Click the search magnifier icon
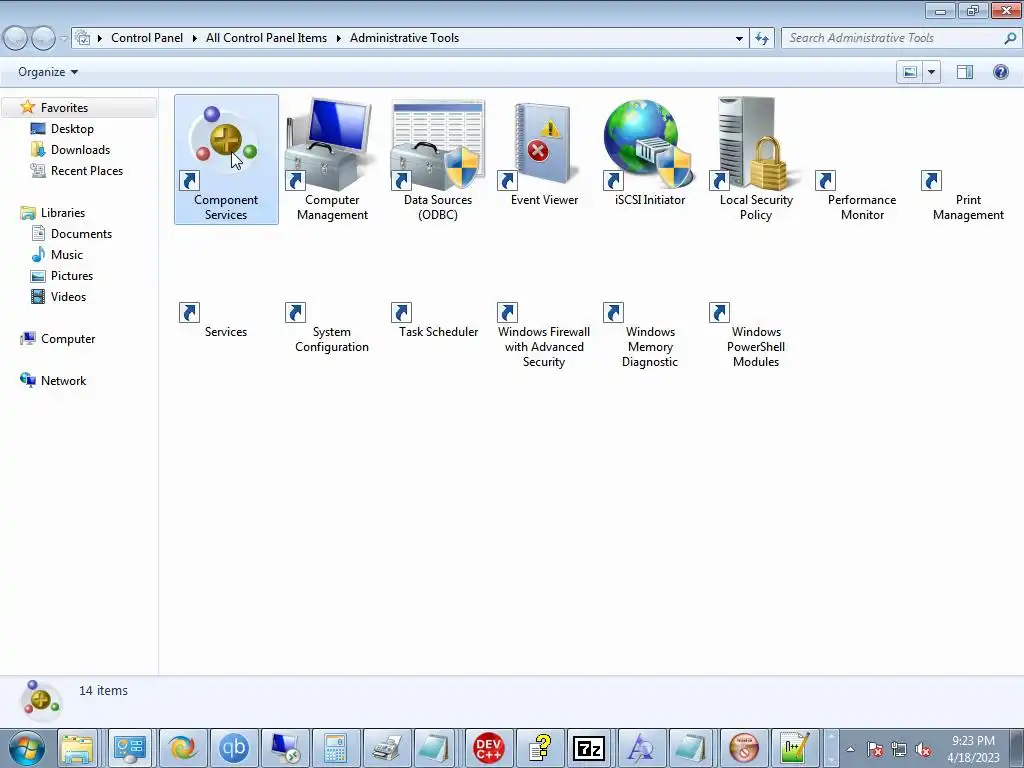Screen dimensions: 1024x768 tap(1010, 39)
